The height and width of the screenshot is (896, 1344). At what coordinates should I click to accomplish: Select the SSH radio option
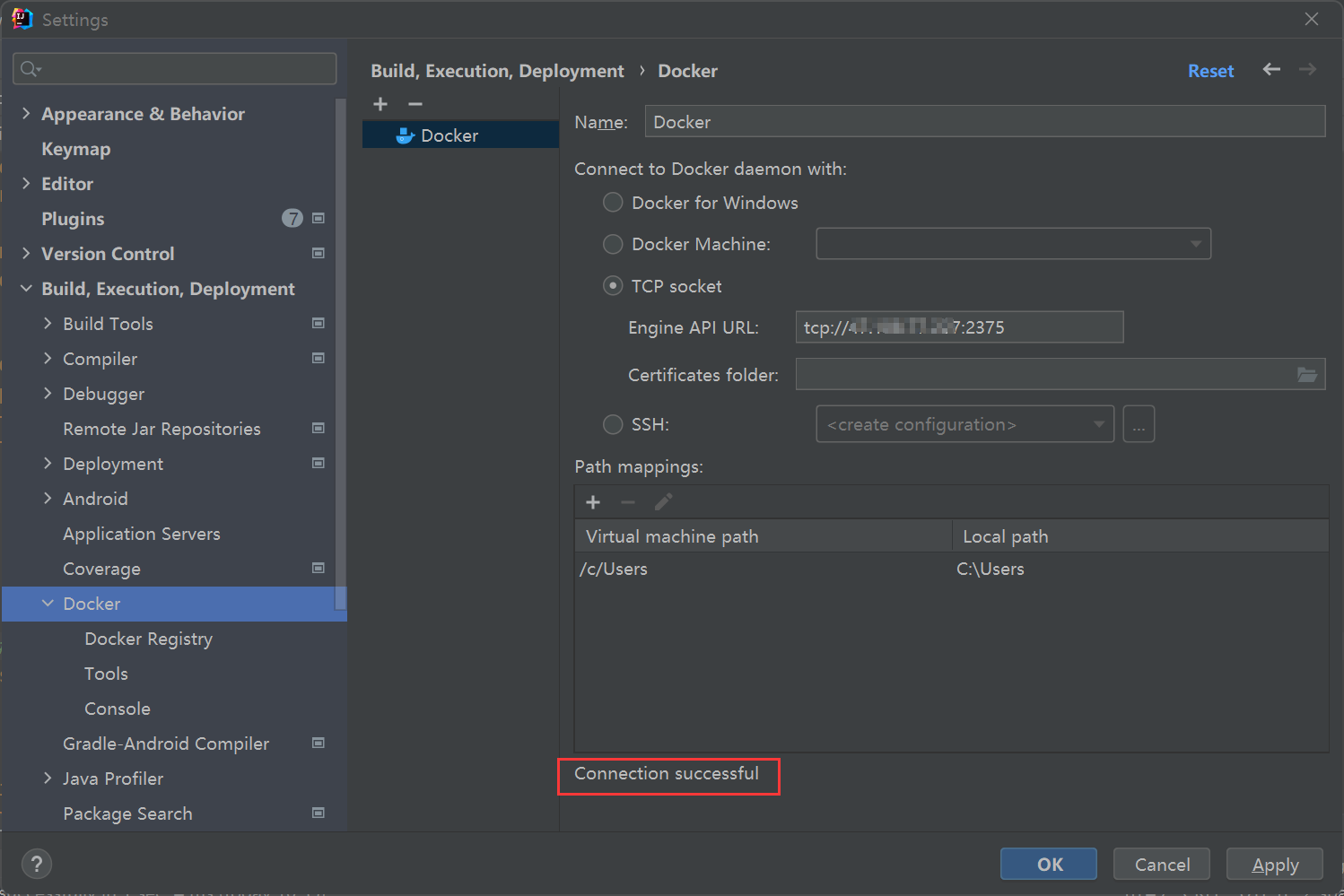coord(613,424)
